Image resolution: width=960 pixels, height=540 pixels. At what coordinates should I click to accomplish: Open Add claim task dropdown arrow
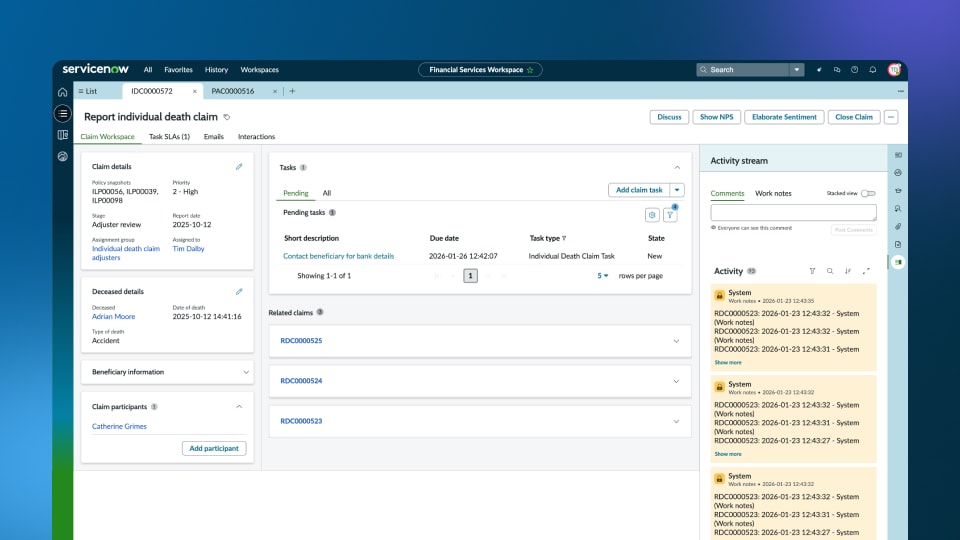pyautogui.click(x=677, y=190)
